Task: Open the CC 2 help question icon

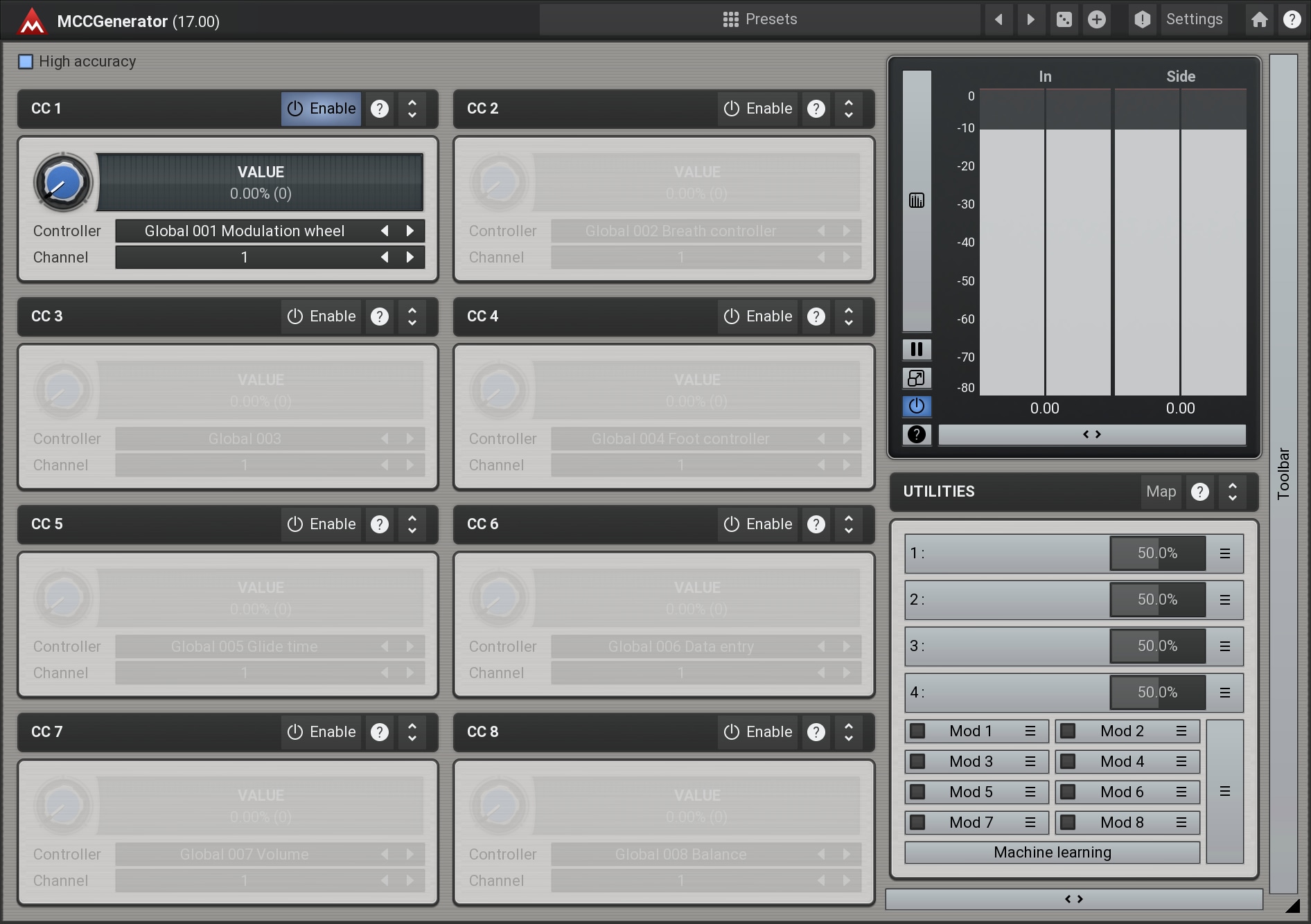Action: 816,109
